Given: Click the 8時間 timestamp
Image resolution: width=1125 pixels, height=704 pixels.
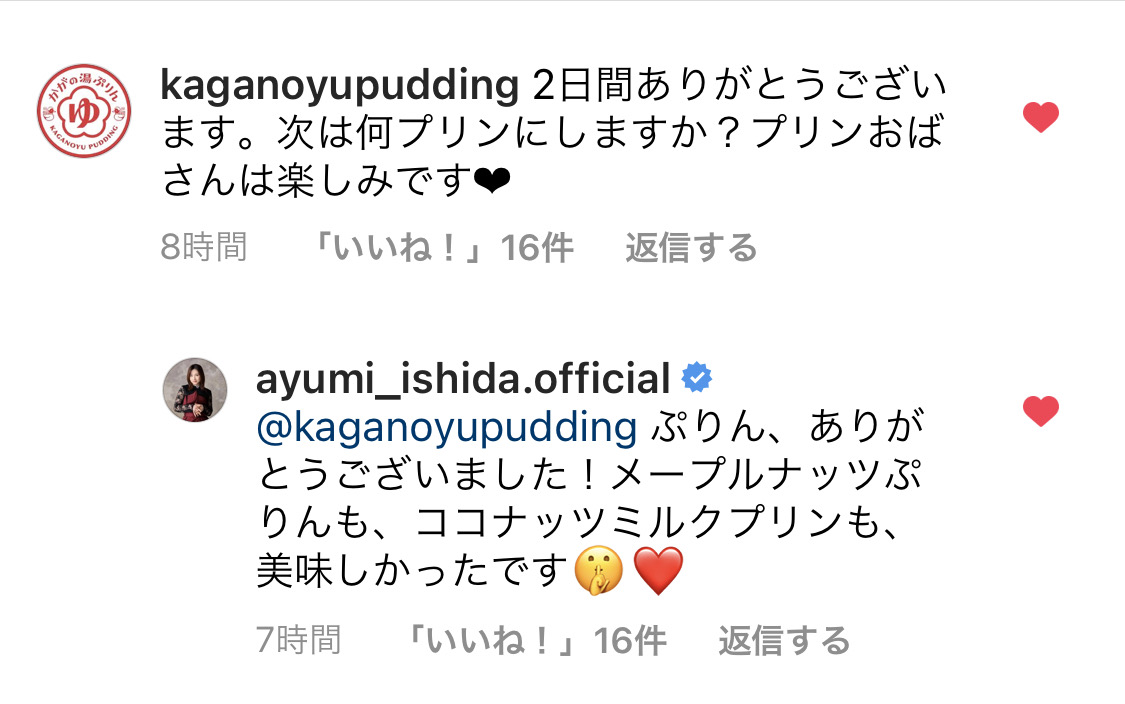Looking at the screenshot, I should pyautogui.click(x=204, y=248).
